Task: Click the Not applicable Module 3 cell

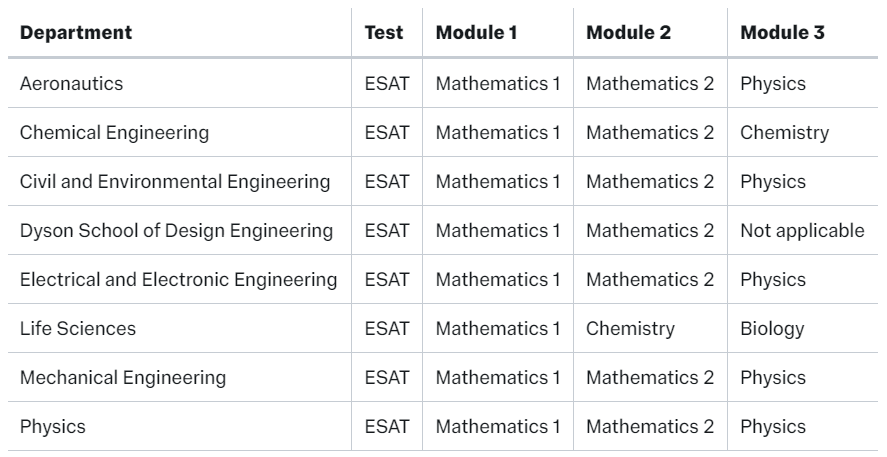Action: click(802, 231)
